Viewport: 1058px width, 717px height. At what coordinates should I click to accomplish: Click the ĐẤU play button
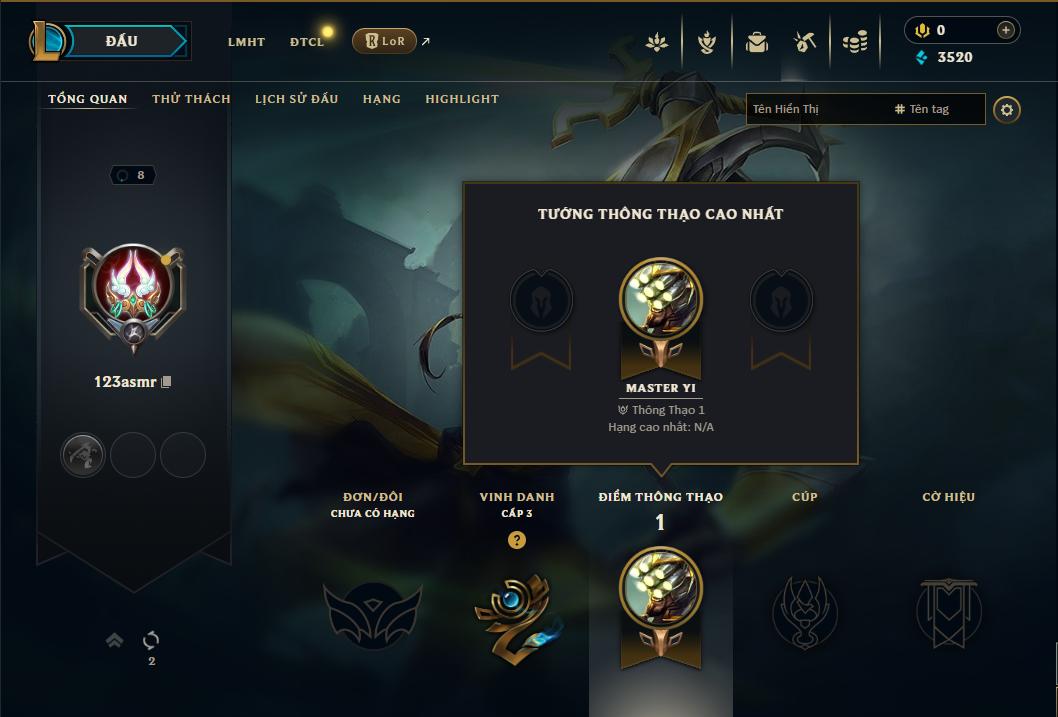click(x=121, y=41)
